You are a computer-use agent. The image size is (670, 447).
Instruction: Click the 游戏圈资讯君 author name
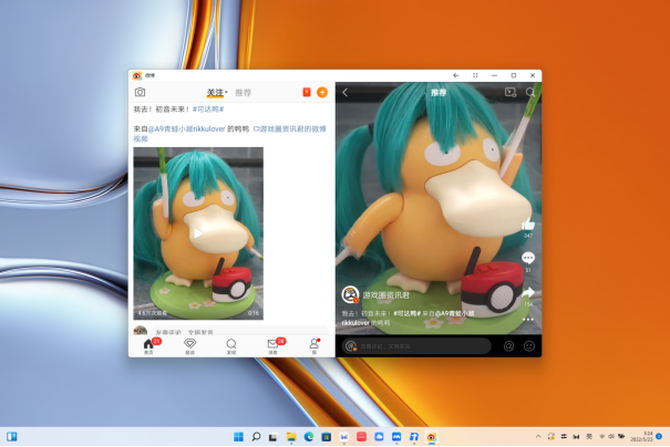(386, 295)
